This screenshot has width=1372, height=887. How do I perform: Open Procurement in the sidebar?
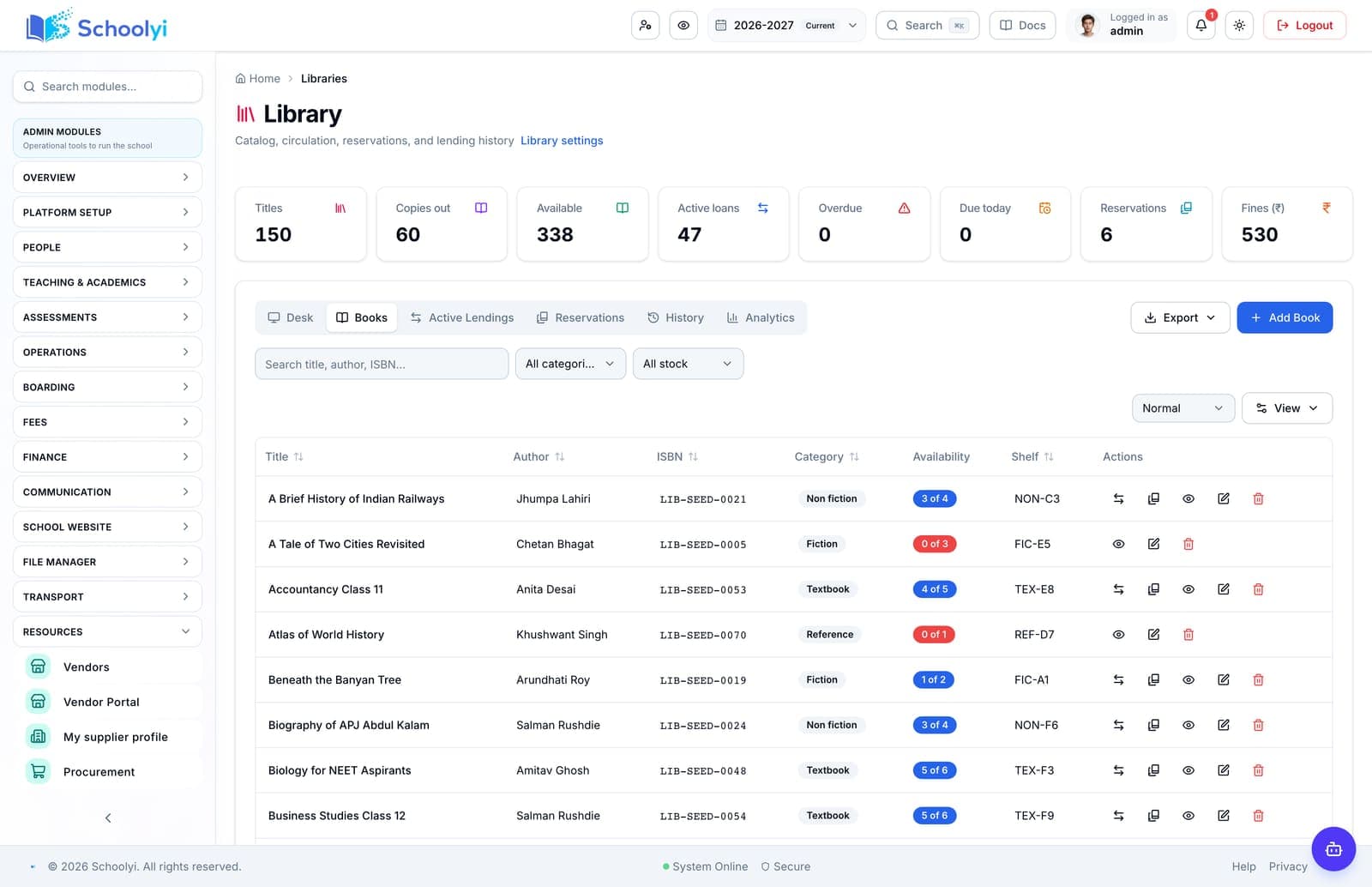107,771
